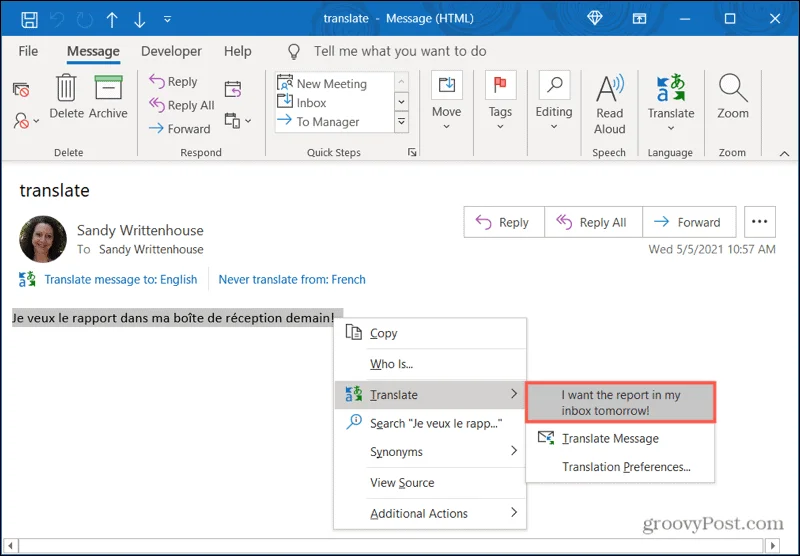Click Reply All in the ribbon Respond group

pos(182,105)
